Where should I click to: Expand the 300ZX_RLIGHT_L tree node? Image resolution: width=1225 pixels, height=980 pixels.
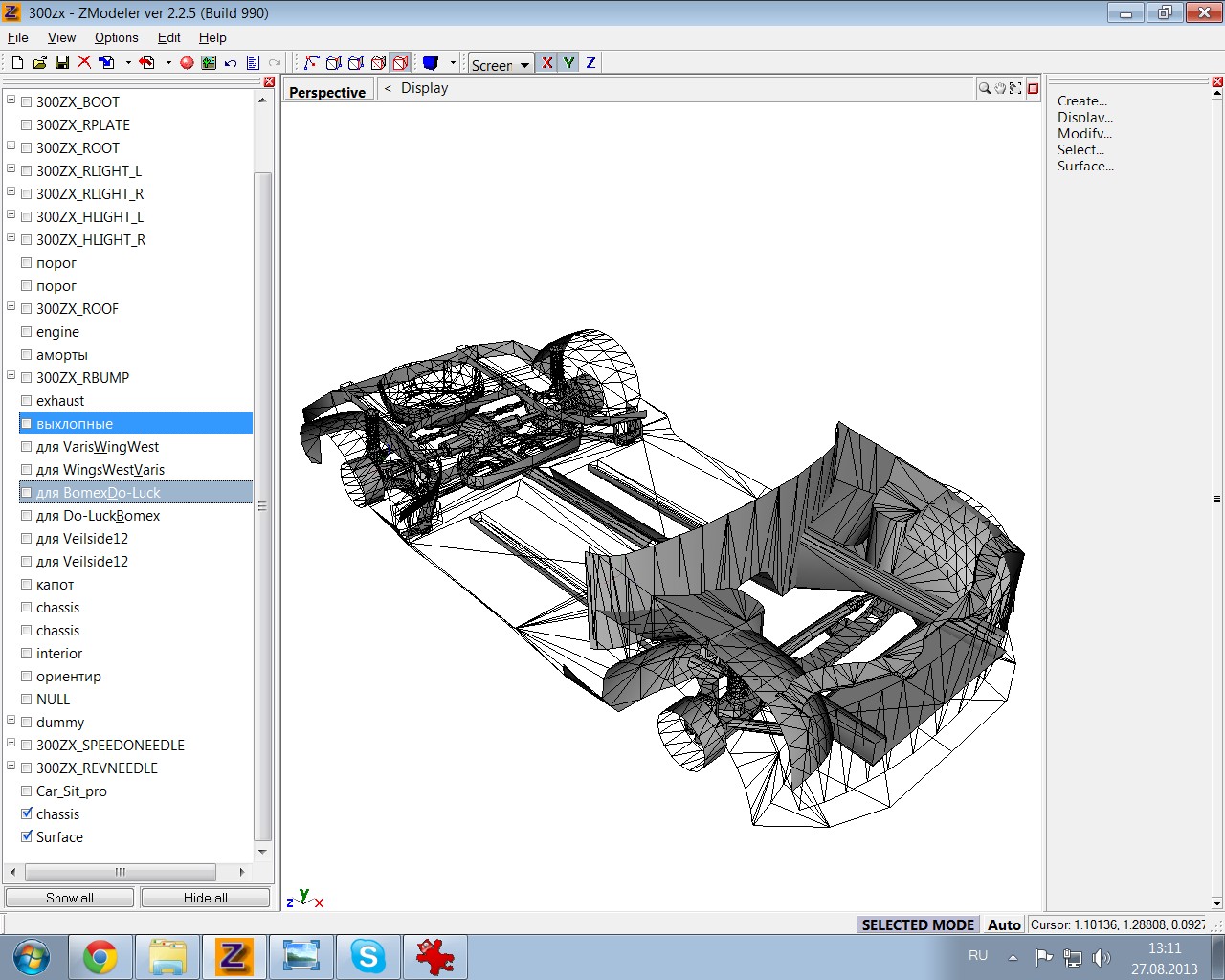[x=11, y=168]
